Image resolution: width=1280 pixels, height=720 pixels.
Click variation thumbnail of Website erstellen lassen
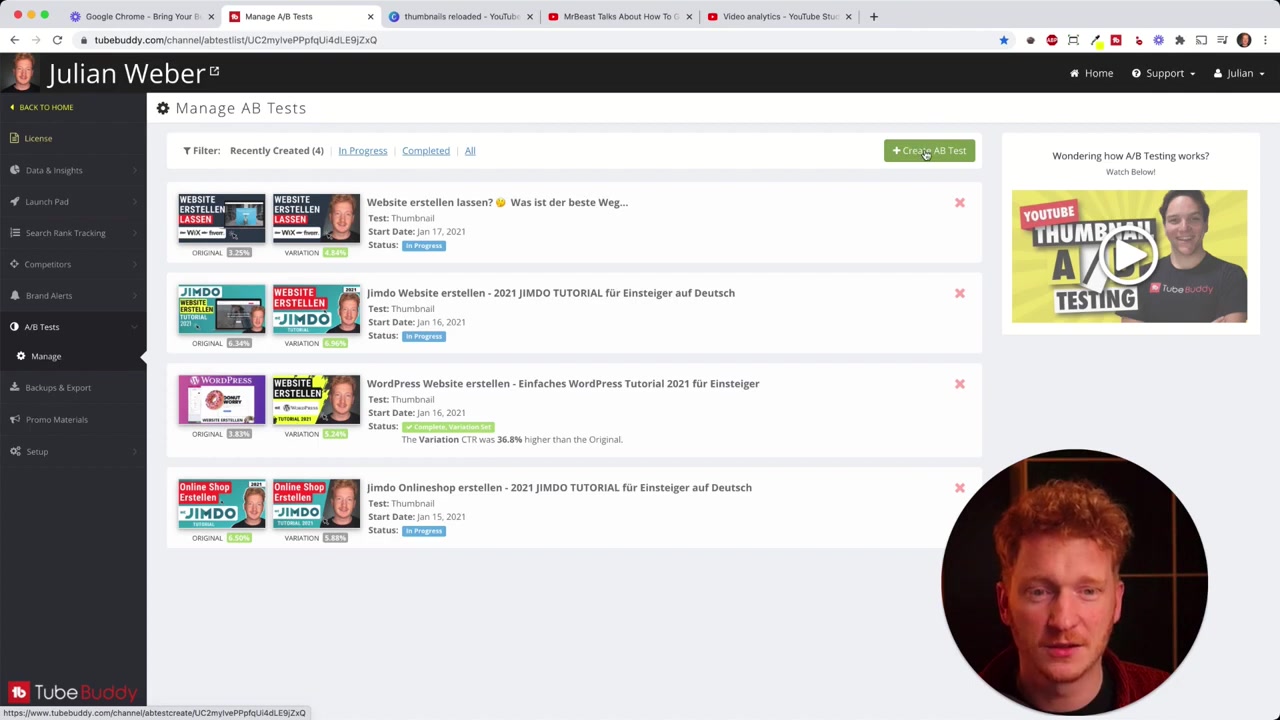coord(316,219)
